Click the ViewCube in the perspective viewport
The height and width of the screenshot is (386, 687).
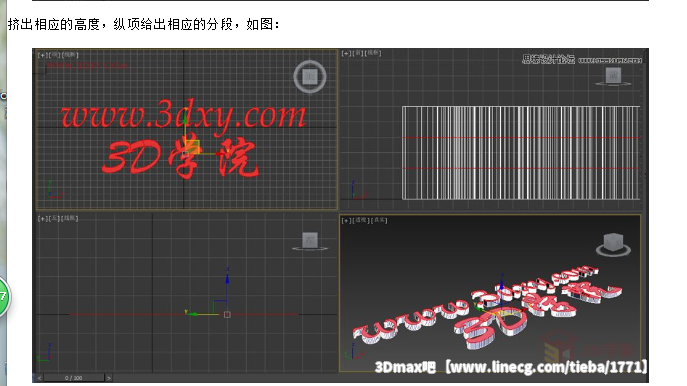click(x=613, y=245)
